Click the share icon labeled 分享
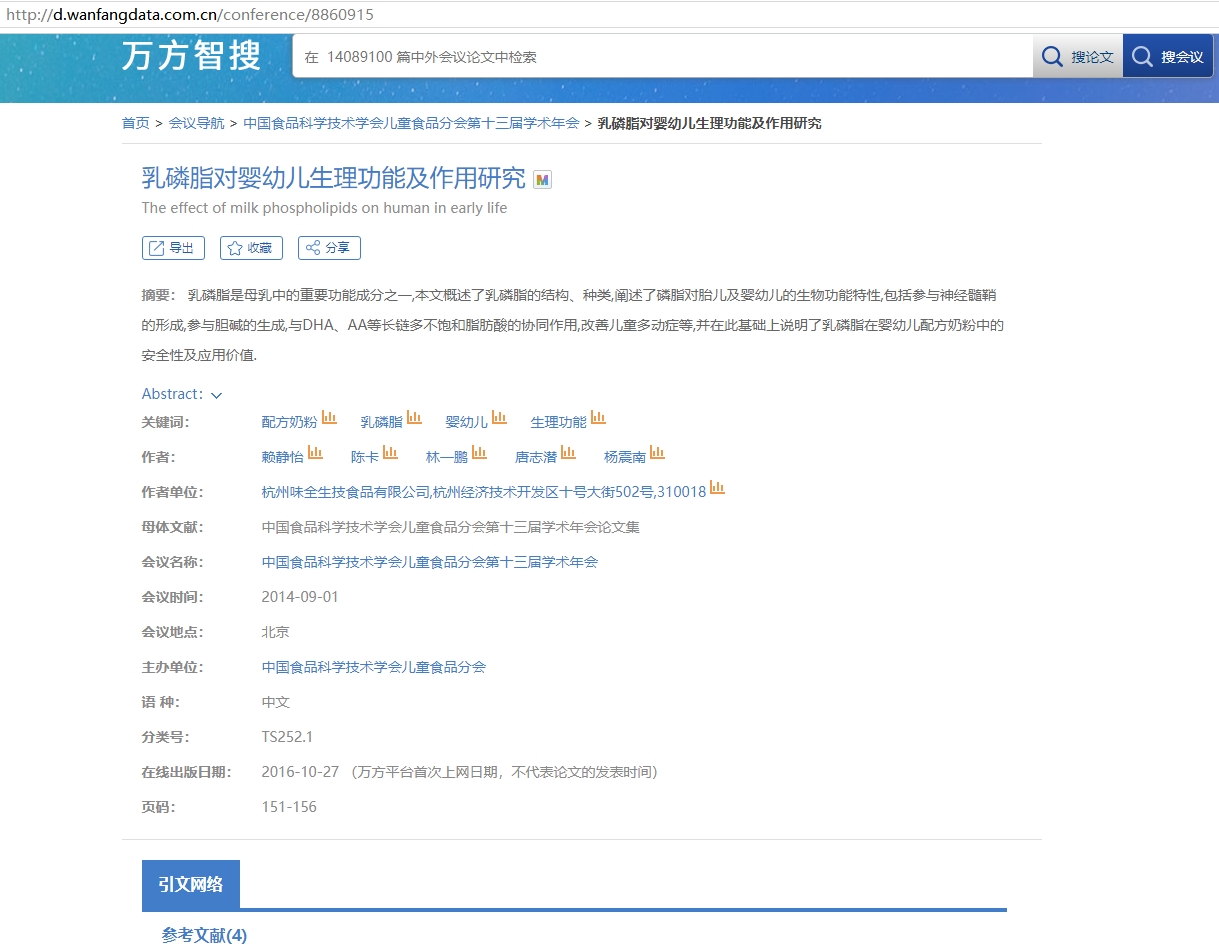The image size is (1219, 952). [312, 247]
